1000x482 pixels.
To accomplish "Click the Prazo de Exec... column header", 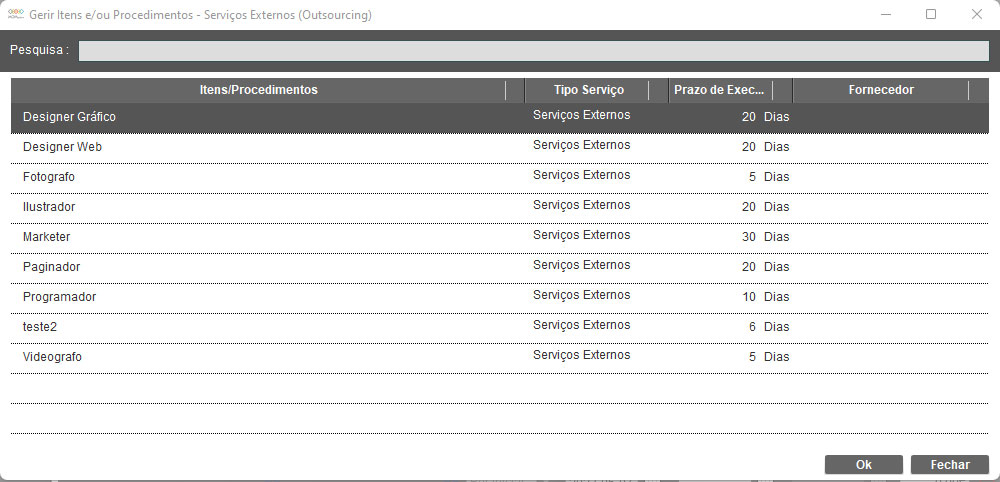I will click(719, 90).
